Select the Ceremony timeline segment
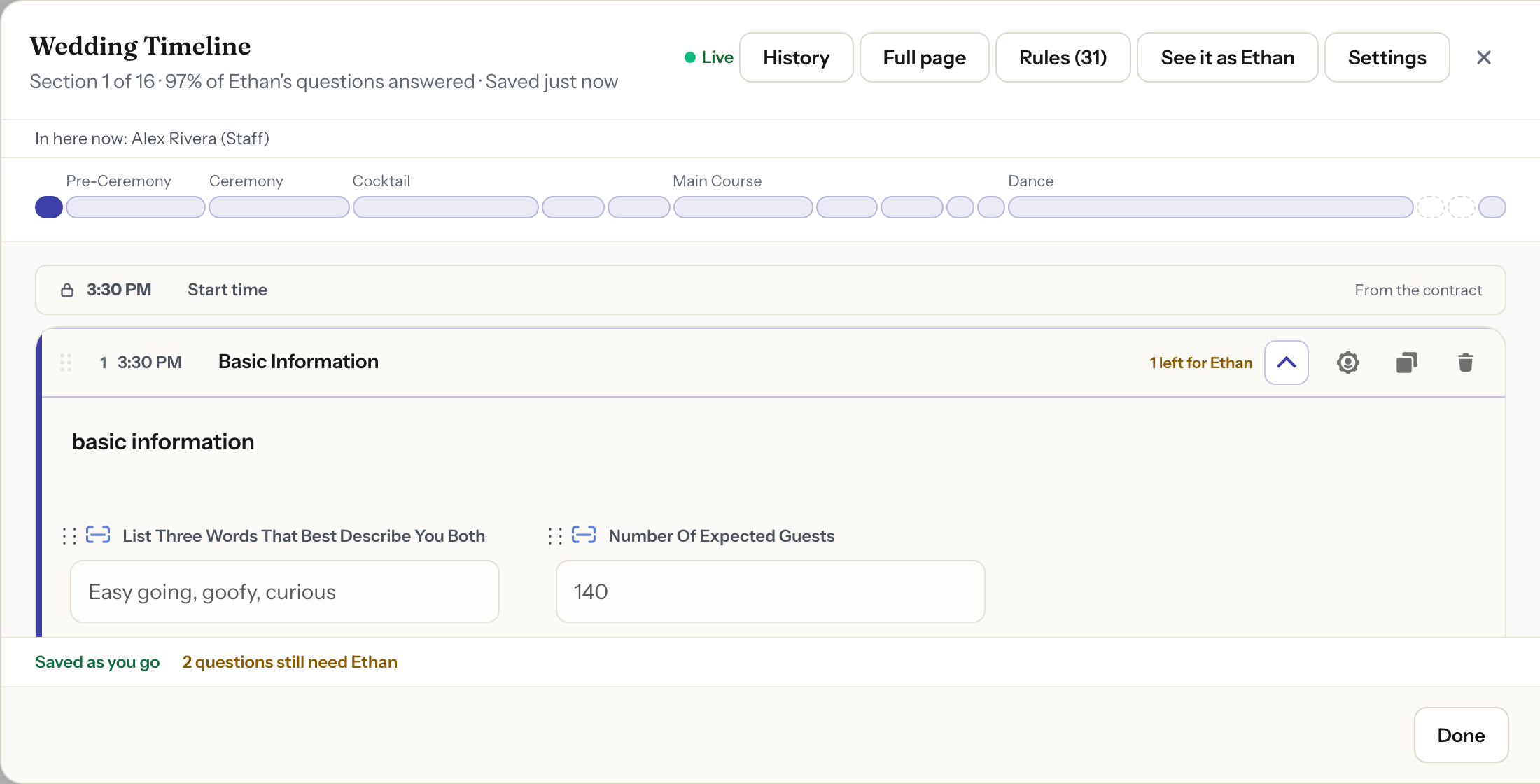Viewport: 1540px width, 784px height. pyautogui.click(x=279, y=207)
